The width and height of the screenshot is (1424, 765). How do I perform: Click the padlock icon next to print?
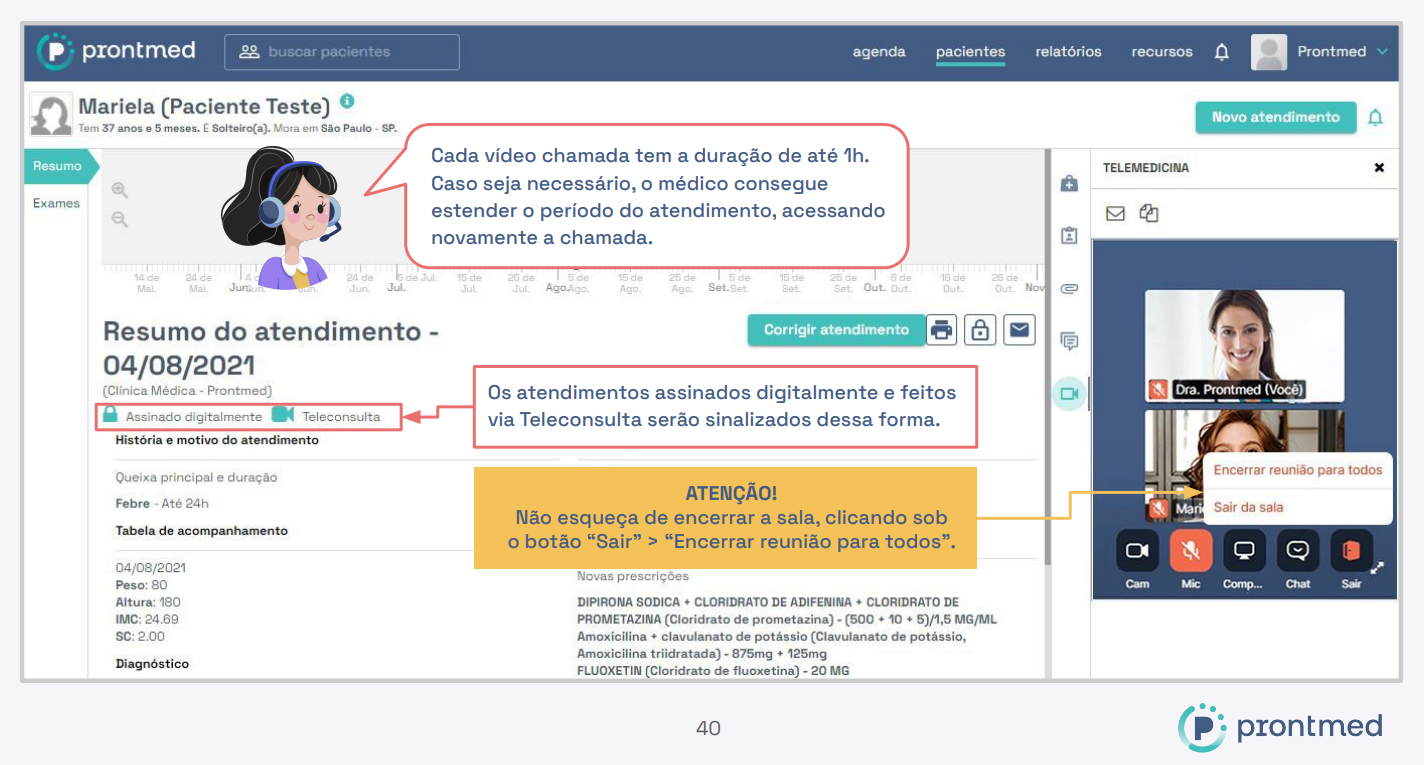coord(980,330)
